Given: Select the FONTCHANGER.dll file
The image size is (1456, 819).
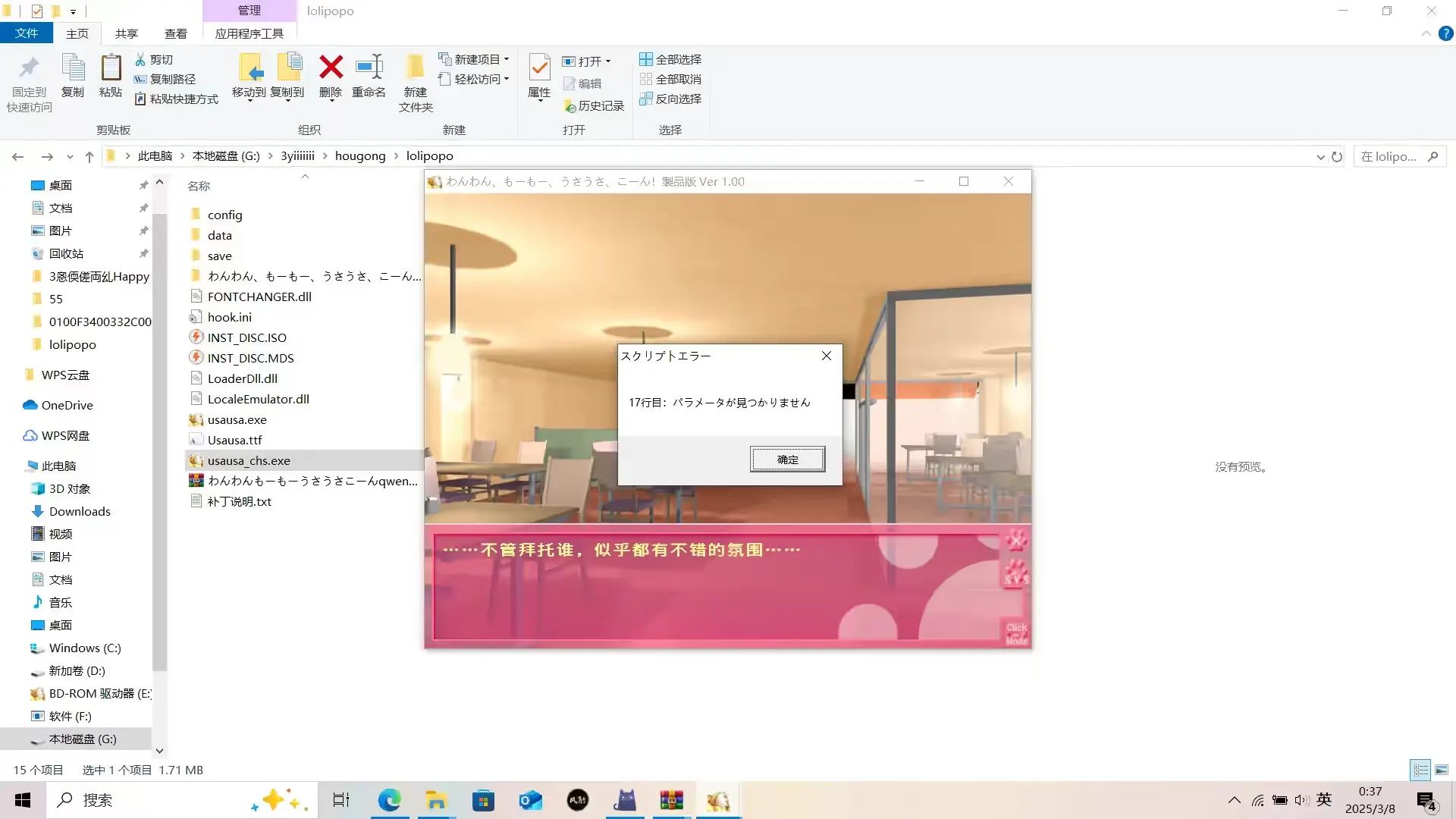Looking at the screenshot, I should coord(259,297).
